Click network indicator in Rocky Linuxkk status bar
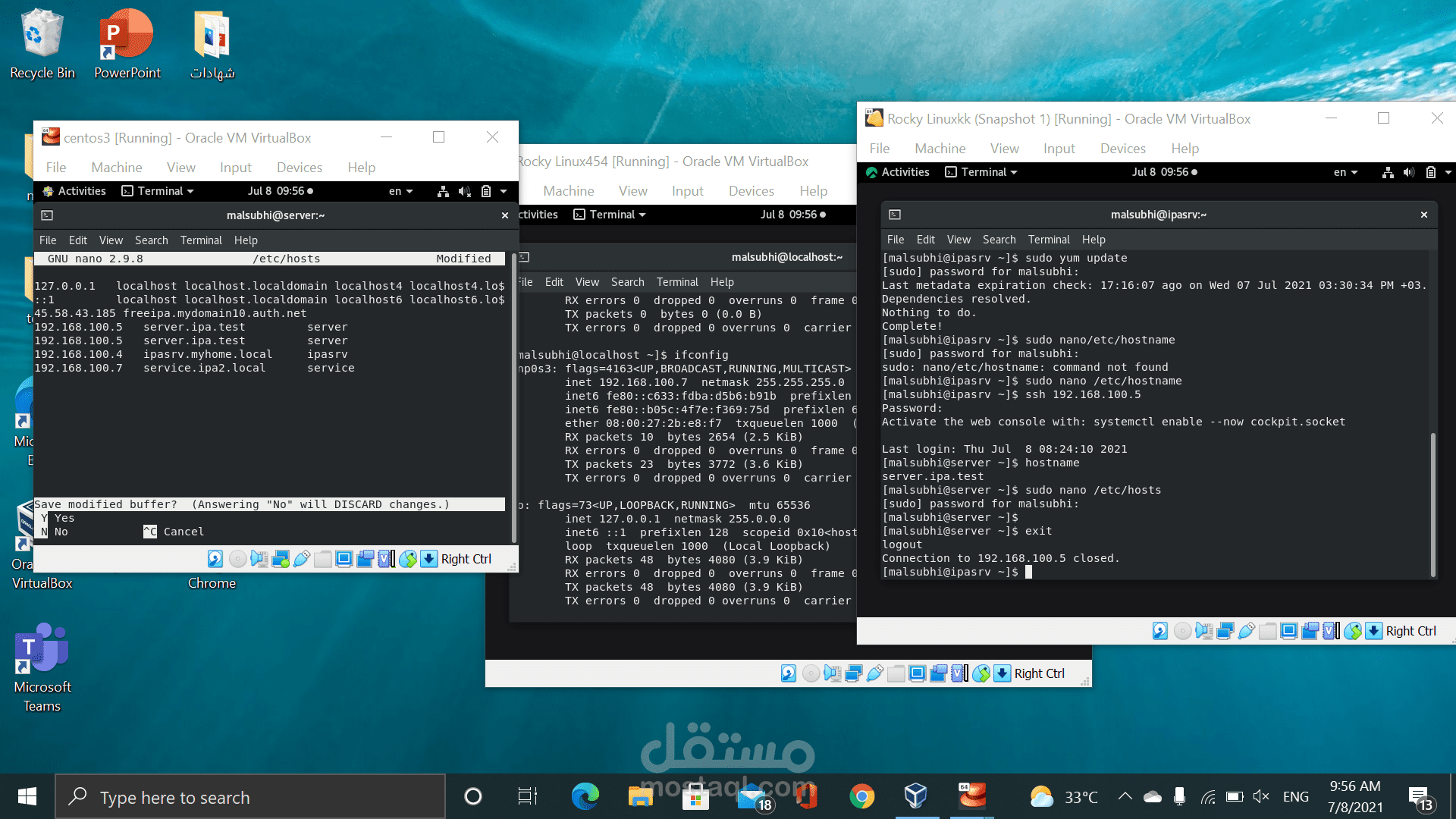The image size is (1456, 819). [x=1225, y=631]
